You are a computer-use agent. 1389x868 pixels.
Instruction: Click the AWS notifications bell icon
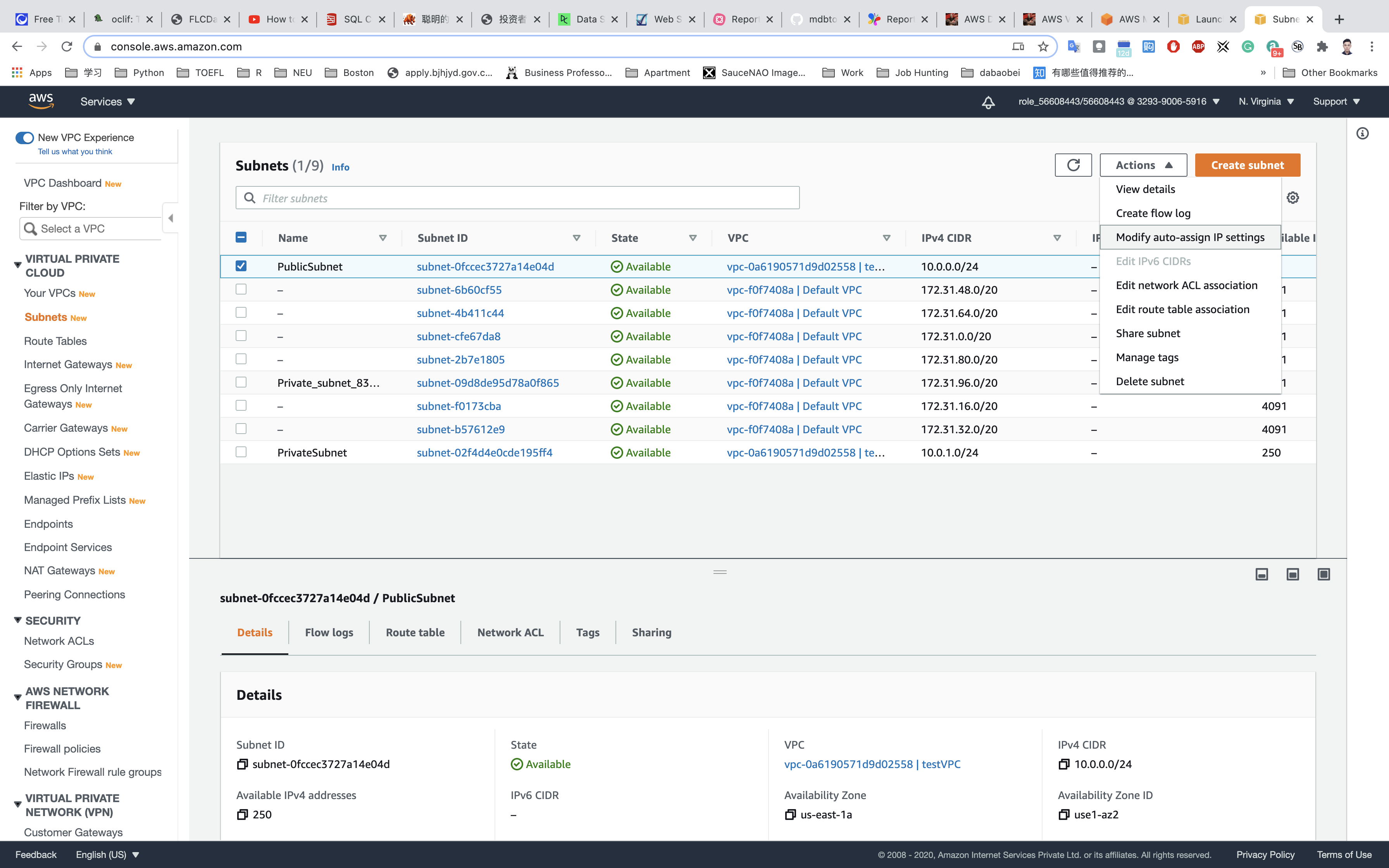click(988, 102)
